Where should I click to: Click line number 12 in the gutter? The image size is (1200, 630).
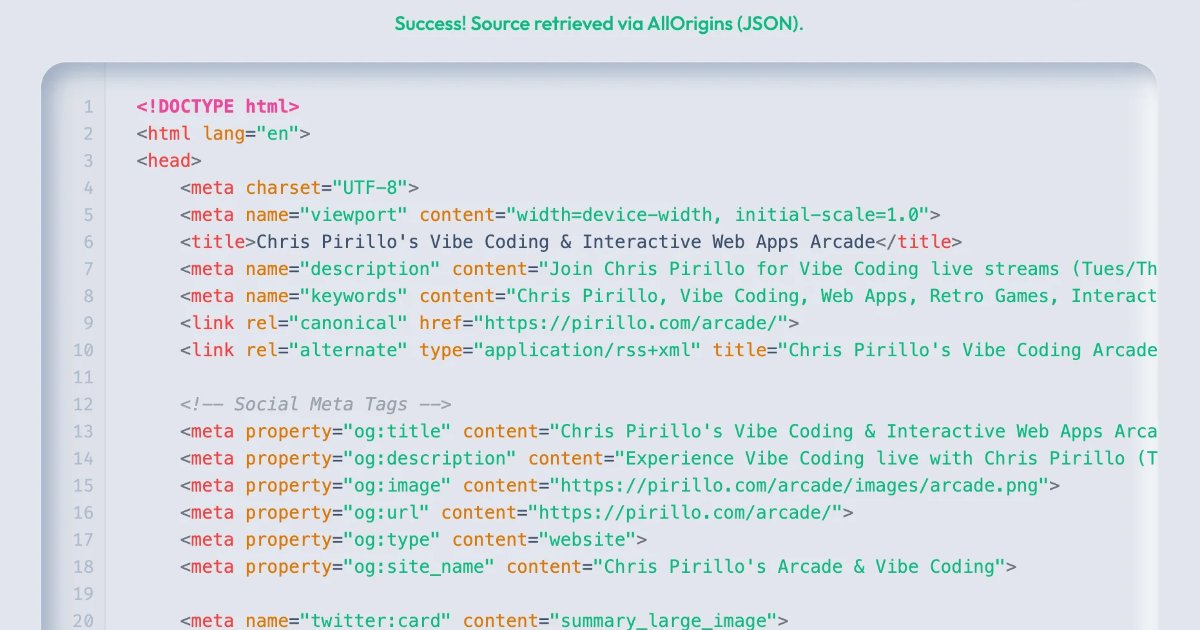point(83,404)
